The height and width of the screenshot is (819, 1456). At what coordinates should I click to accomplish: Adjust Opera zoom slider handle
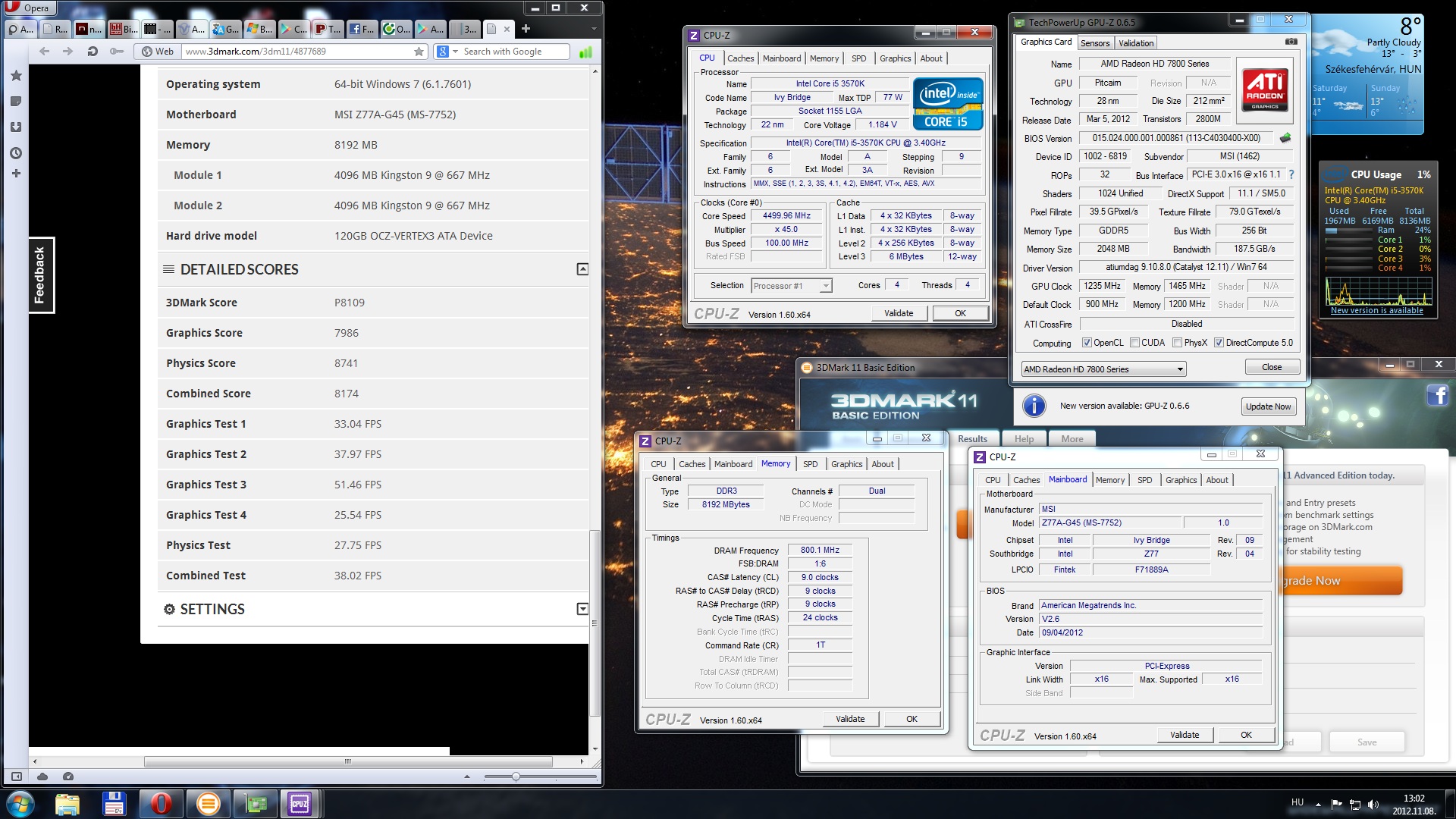(x=516, y=777)
